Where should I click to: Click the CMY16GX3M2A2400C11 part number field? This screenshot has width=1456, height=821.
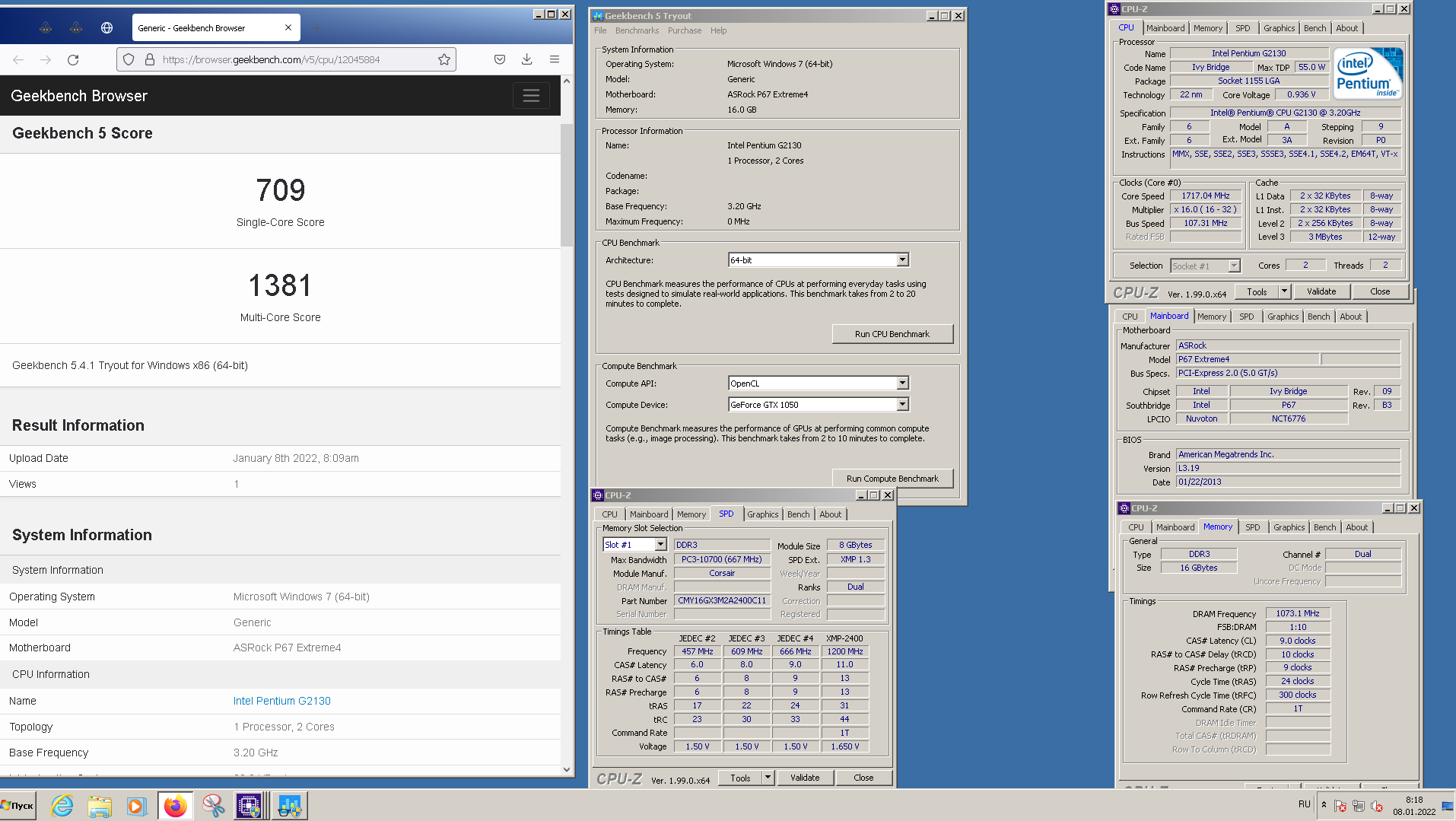722,600
